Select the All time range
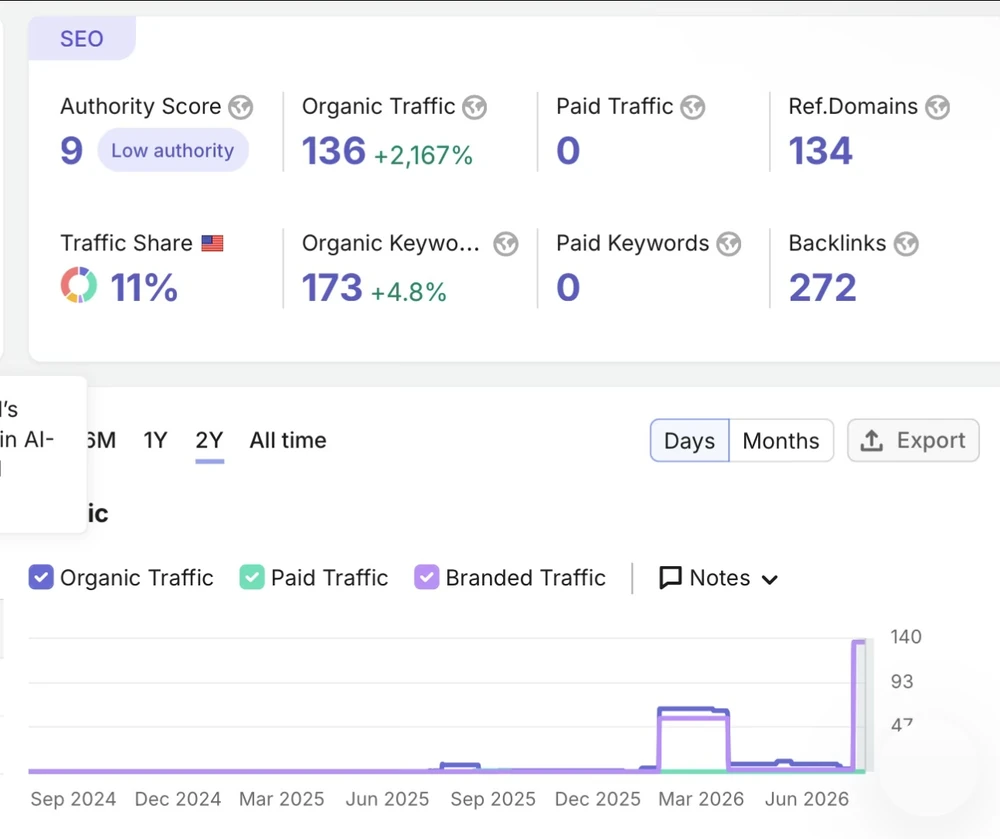1000x839 pixels. pyautogui.click(x=288, y=441)
